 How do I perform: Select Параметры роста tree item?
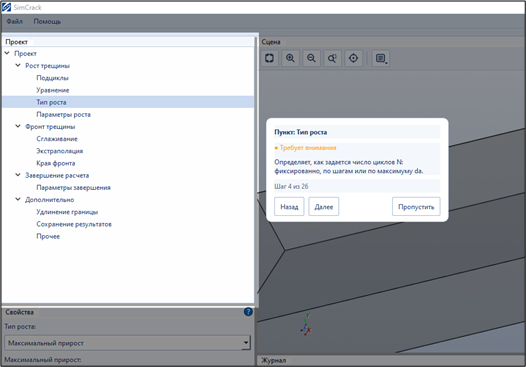click(x=63, y=114)
